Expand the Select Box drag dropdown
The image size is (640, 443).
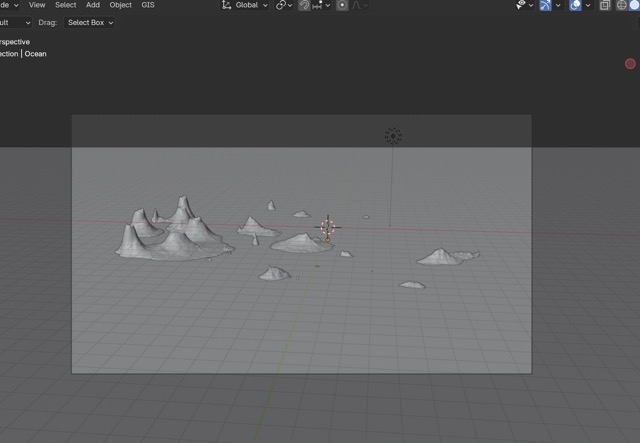90,22
